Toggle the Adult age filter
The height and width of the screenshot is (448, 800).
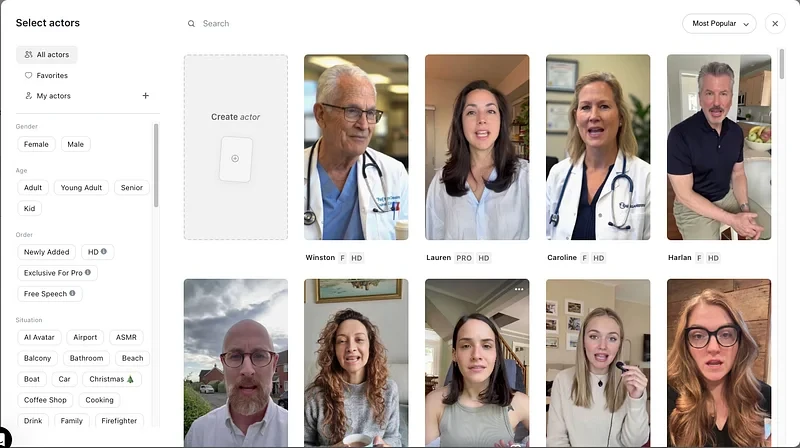(x=33, y=188)
